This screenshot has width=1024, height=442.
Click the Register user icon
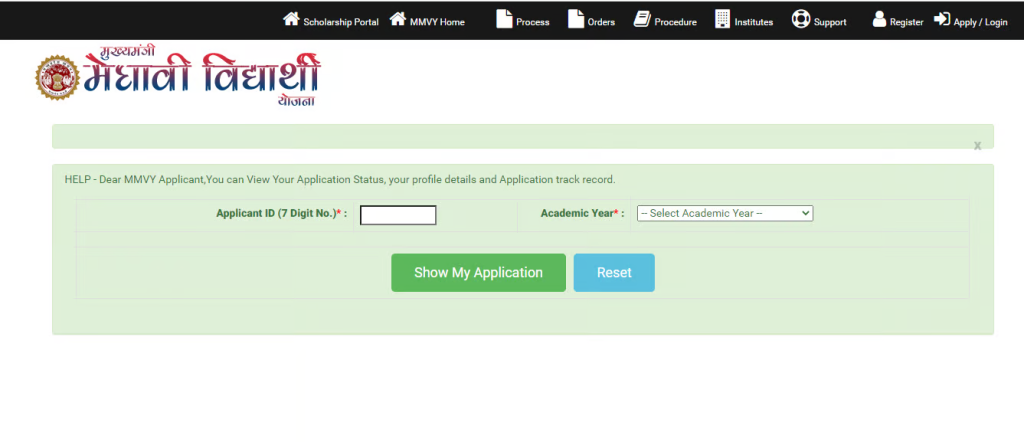pos(879,20)
